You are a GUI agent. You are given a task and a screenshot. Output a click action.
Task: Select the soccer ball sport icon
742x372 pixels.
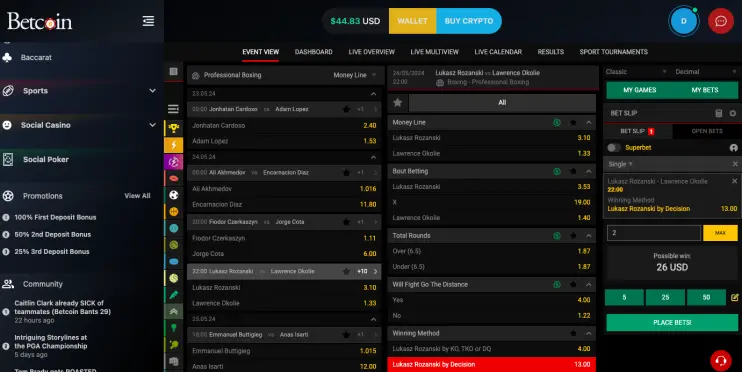(x=174, y=195)
